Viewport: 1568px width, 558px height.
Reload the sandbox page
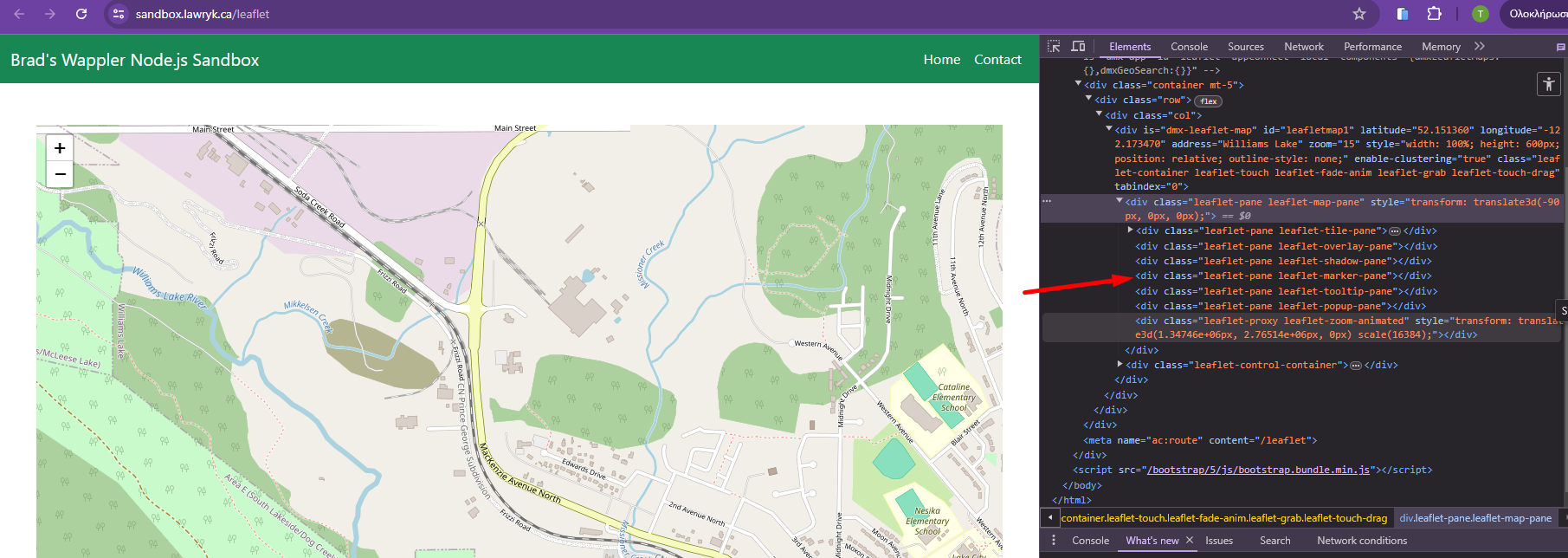(81, 14)
